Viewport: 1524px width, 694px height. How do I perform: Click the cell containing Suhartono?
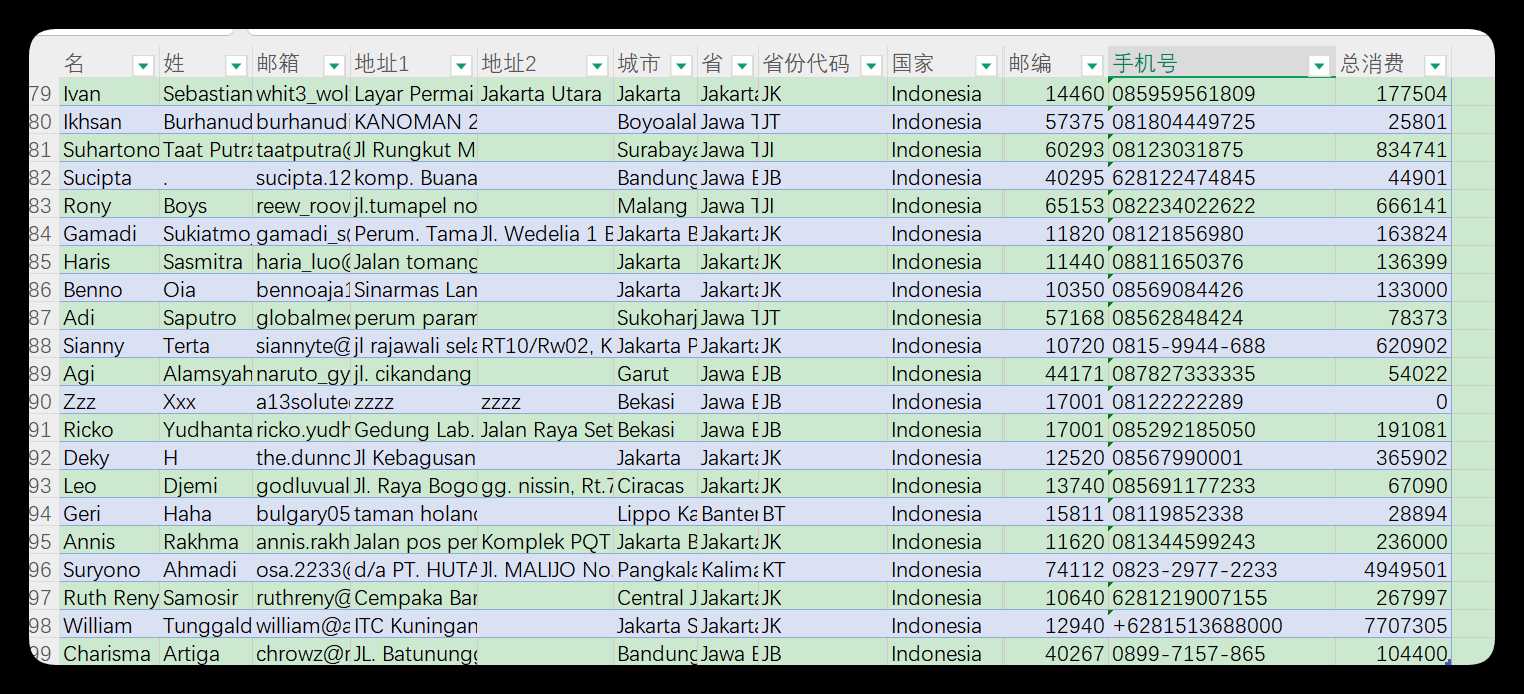(x=109, y=150)
